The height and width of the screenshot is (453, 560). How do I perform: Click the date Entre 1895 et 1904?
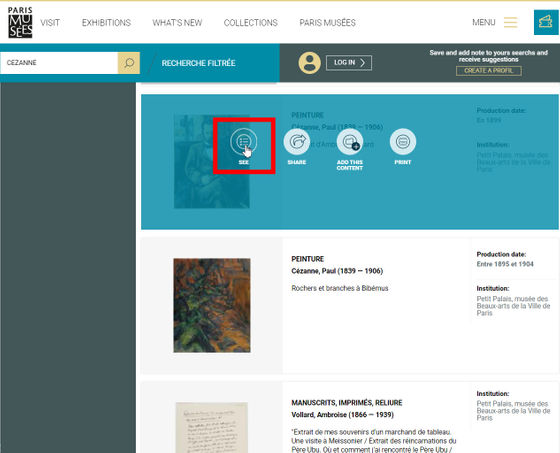pyautogui.click(x=505, y=264)
